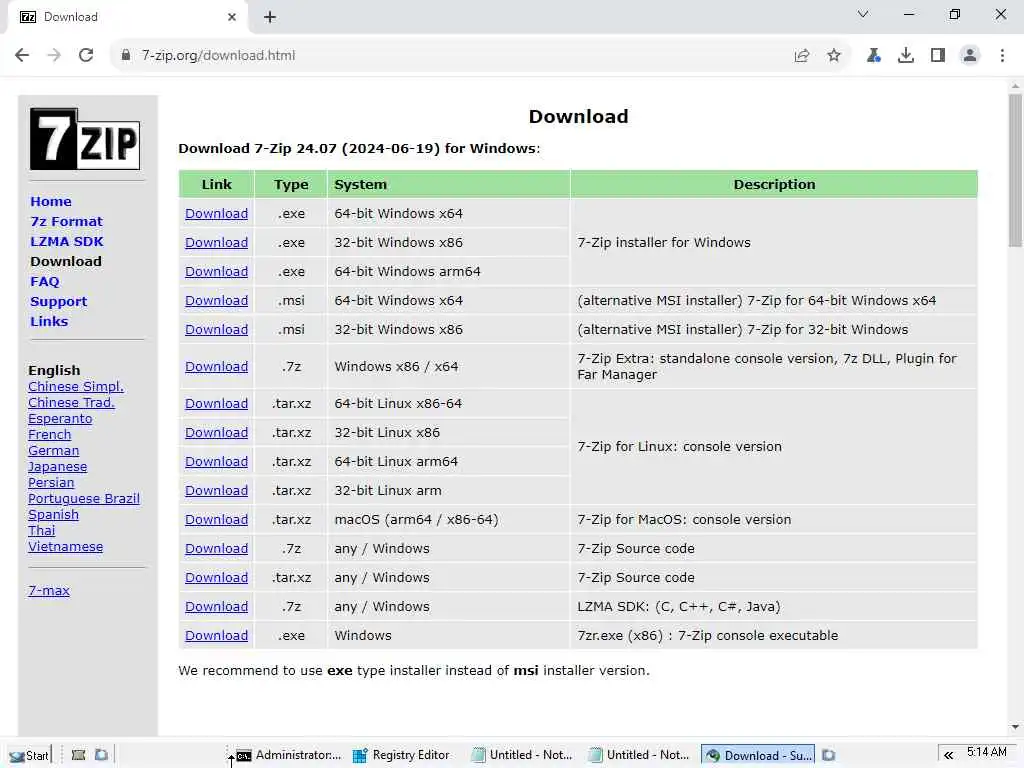Open 7z Format sidebar link
This screenshot has height=768, width=1024.
[x=67, y=221]
